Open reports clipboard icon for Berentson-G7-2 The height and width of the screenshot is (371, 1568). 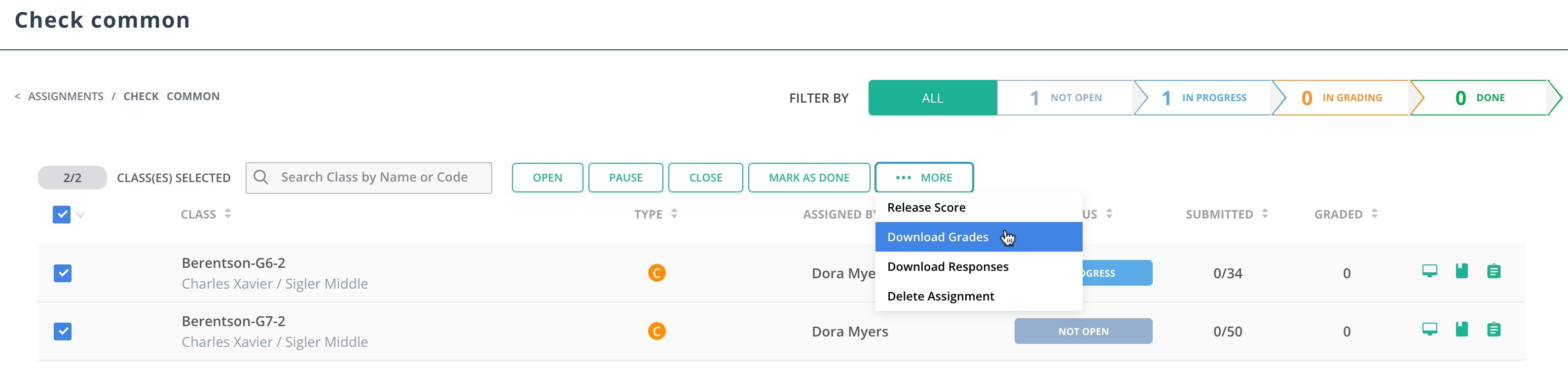click(1494, 330)
